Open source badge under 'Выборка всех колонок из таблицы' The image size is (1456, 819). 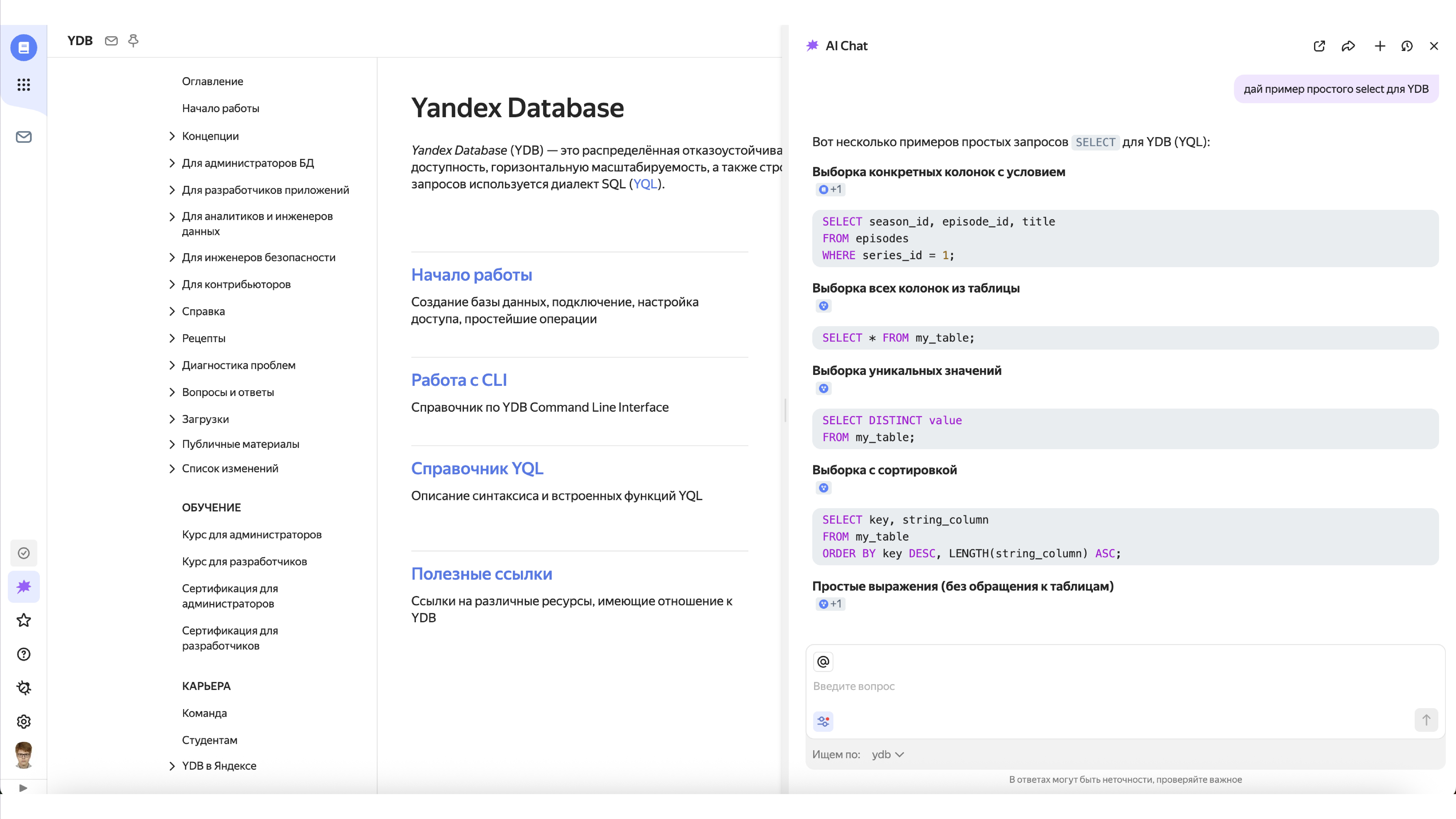[824, 306]
